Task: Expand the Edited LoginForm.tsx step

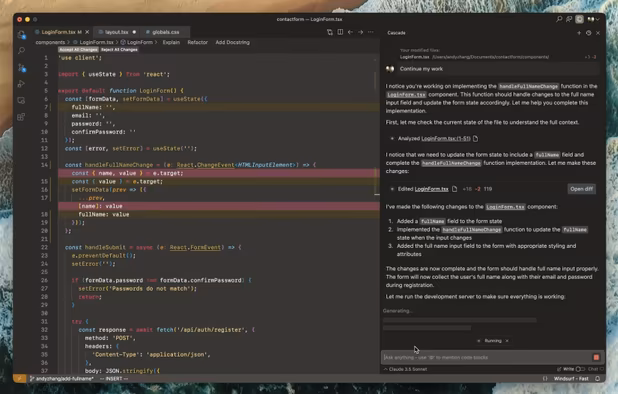Action: (x=392, y=189)
